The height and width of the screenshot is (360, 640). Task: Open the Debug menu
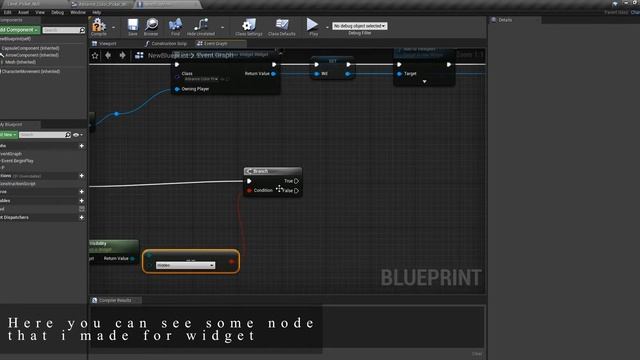click(x=58, y=13)
